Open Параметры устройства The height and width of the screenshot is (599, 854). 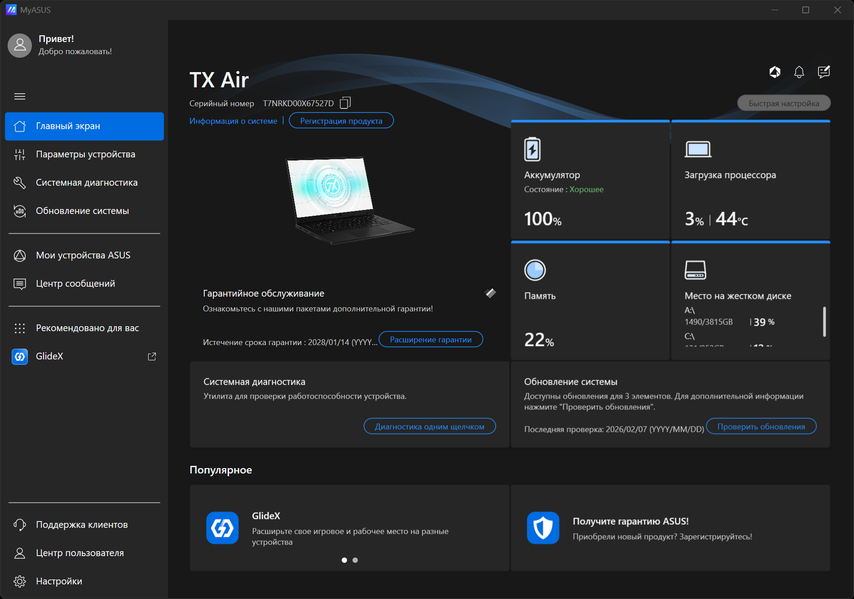(84, 155)
